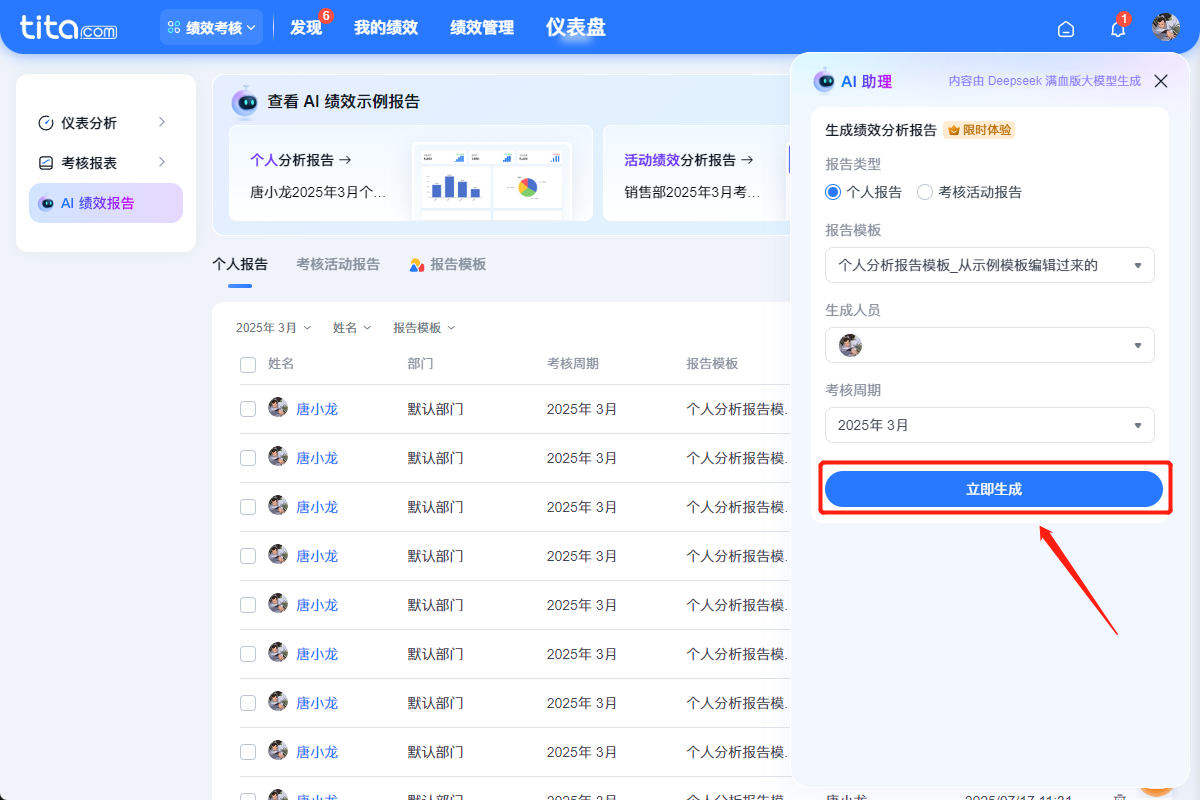Open the 生成人员 dropdown in AI panel
Image resolution: width=1200 pixels, height=800 pixels.
pos(989,345)
